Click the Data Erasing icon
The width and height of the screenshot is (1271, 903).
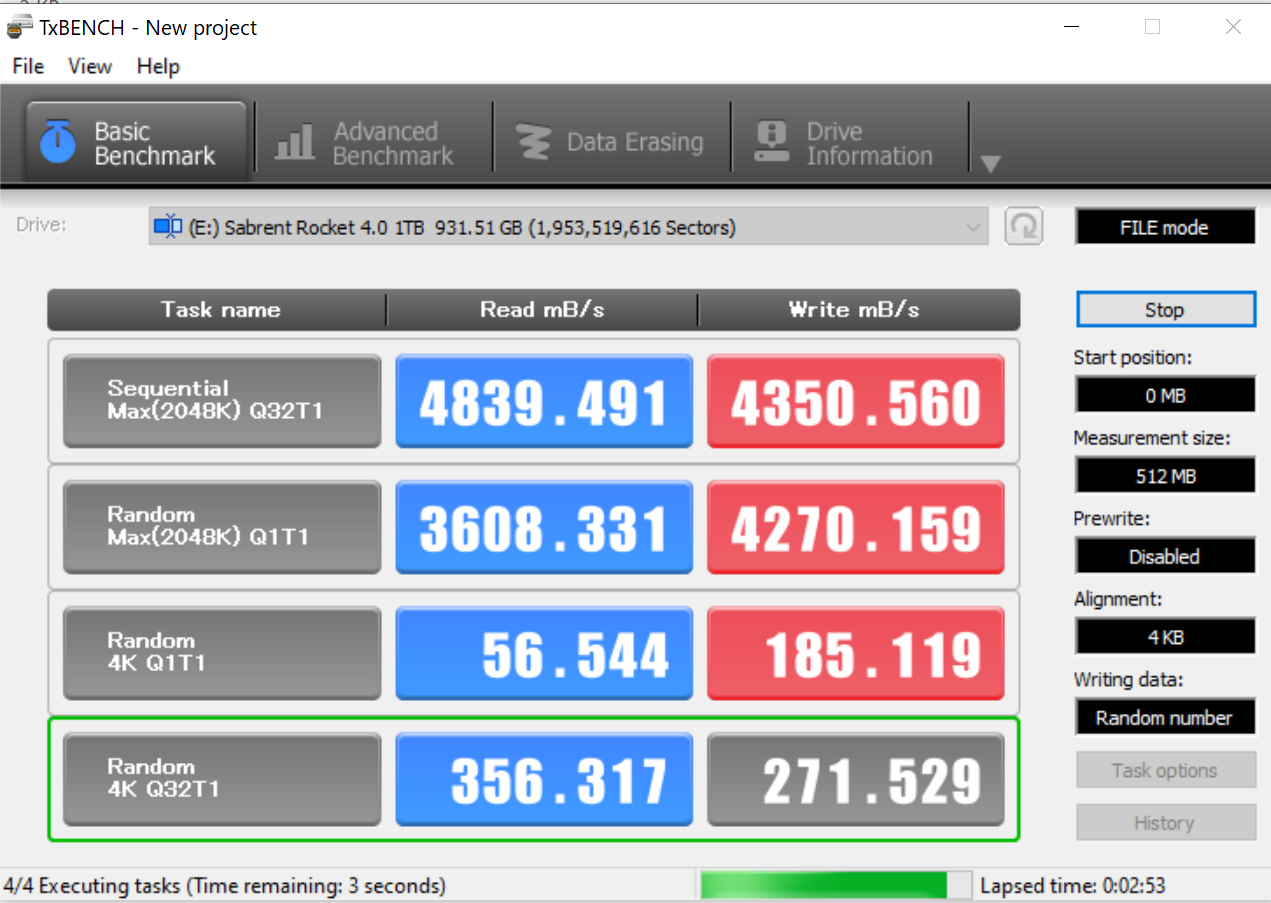coord(533,143)
